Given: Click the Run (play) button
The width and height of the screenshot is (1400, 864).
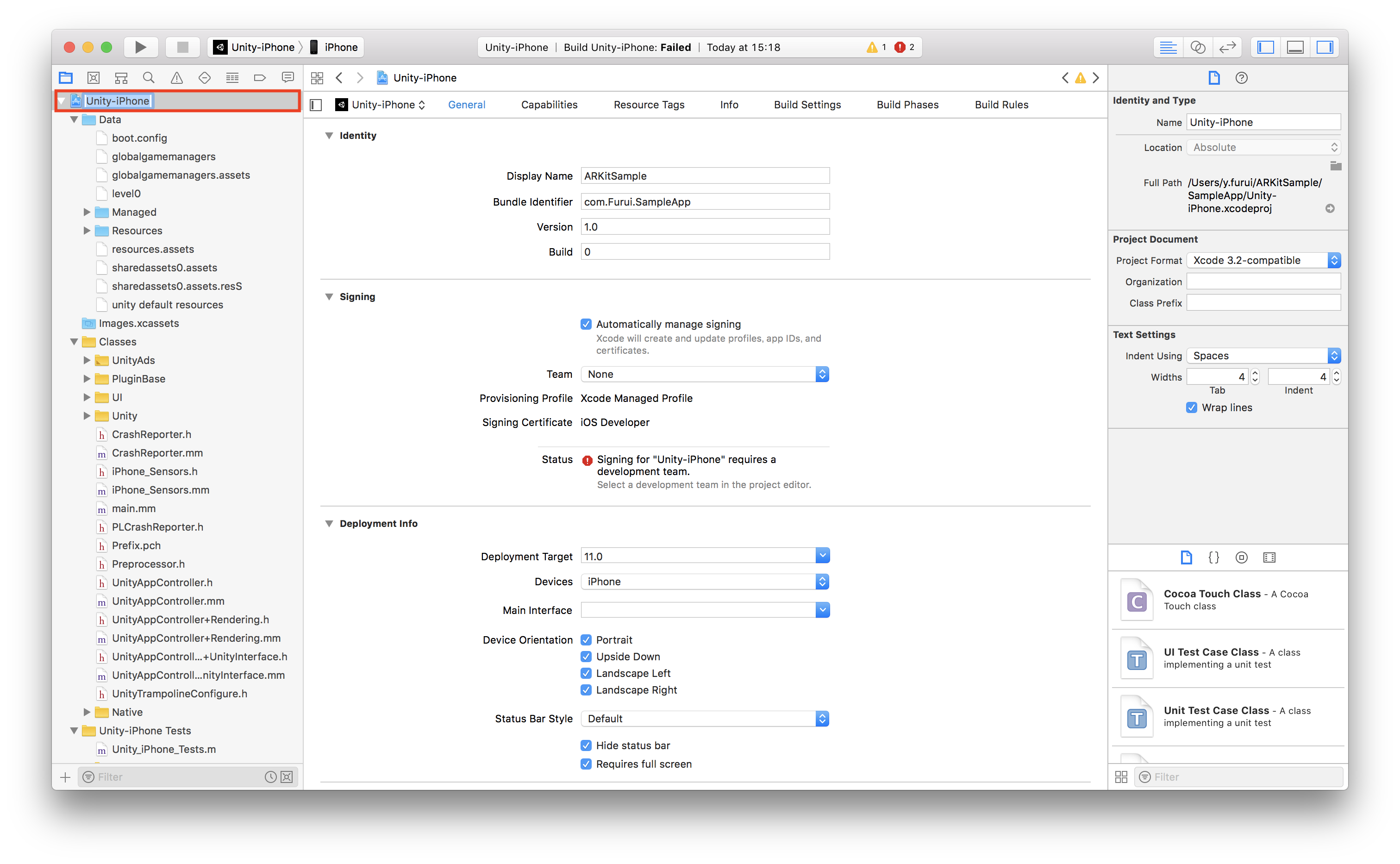Looking at the screenshot, I should click(140, 47).
